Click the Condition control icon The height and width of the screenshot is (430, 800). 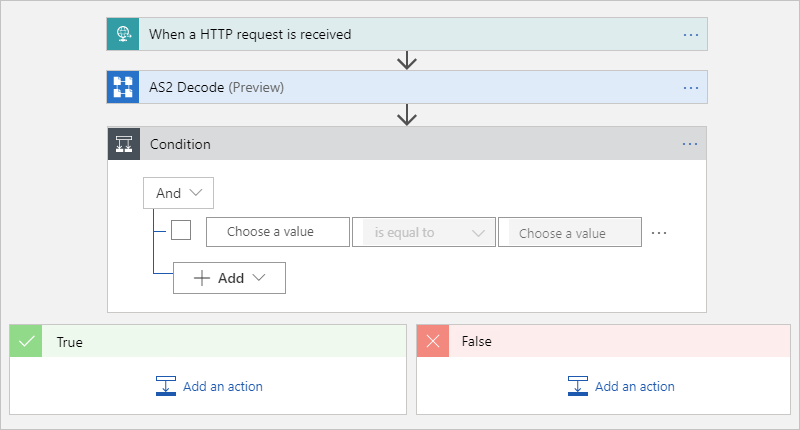click(x=123, y=144)
